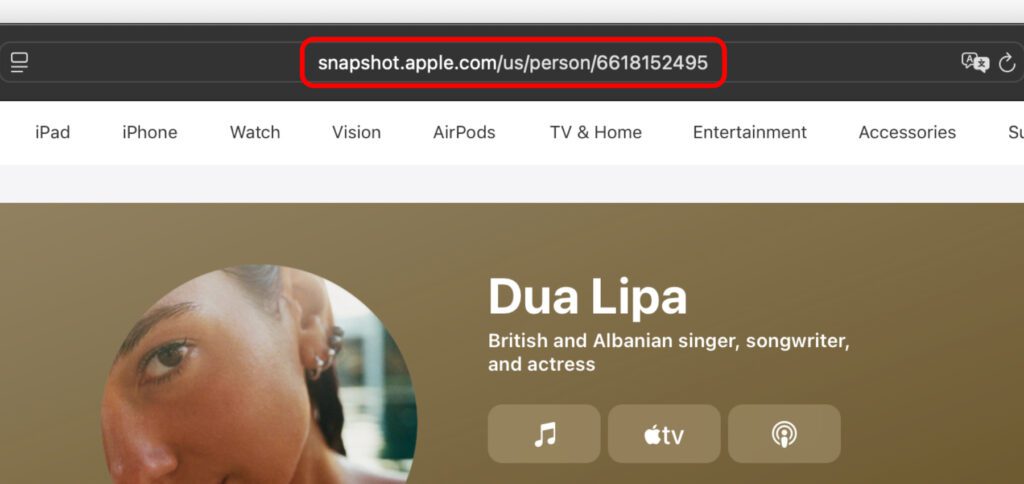Go to the Accessories section
This screenshot has width=1024, height=484.
coord(907,133)
